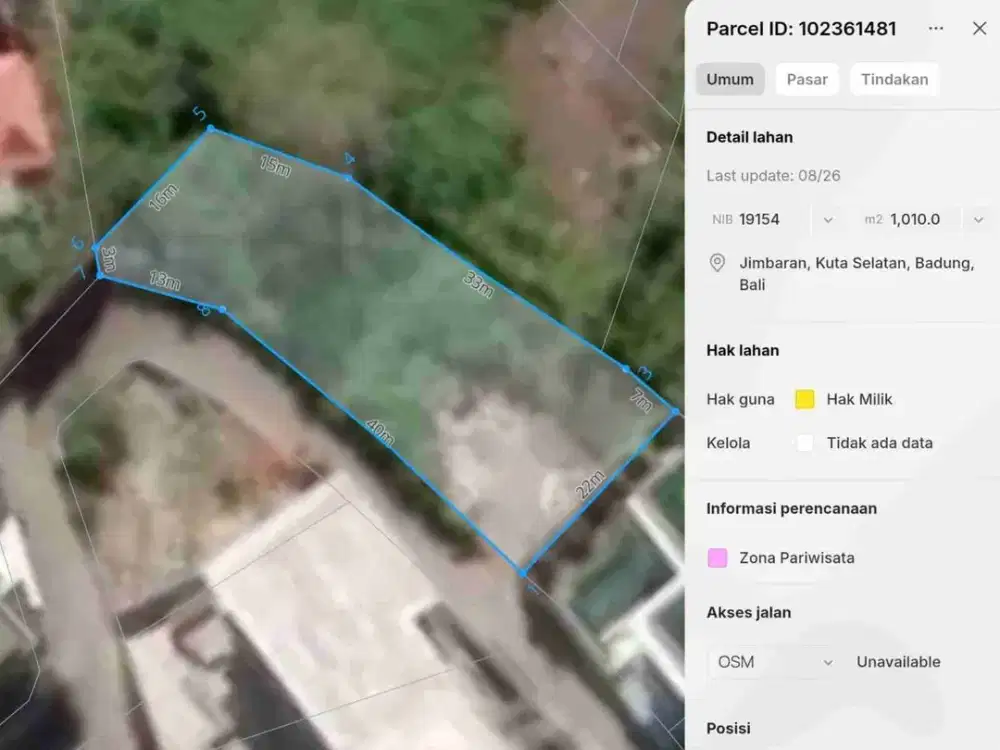Screen dimensions: 1000x750
Task: Click the location pin icon
Action: 717,263
